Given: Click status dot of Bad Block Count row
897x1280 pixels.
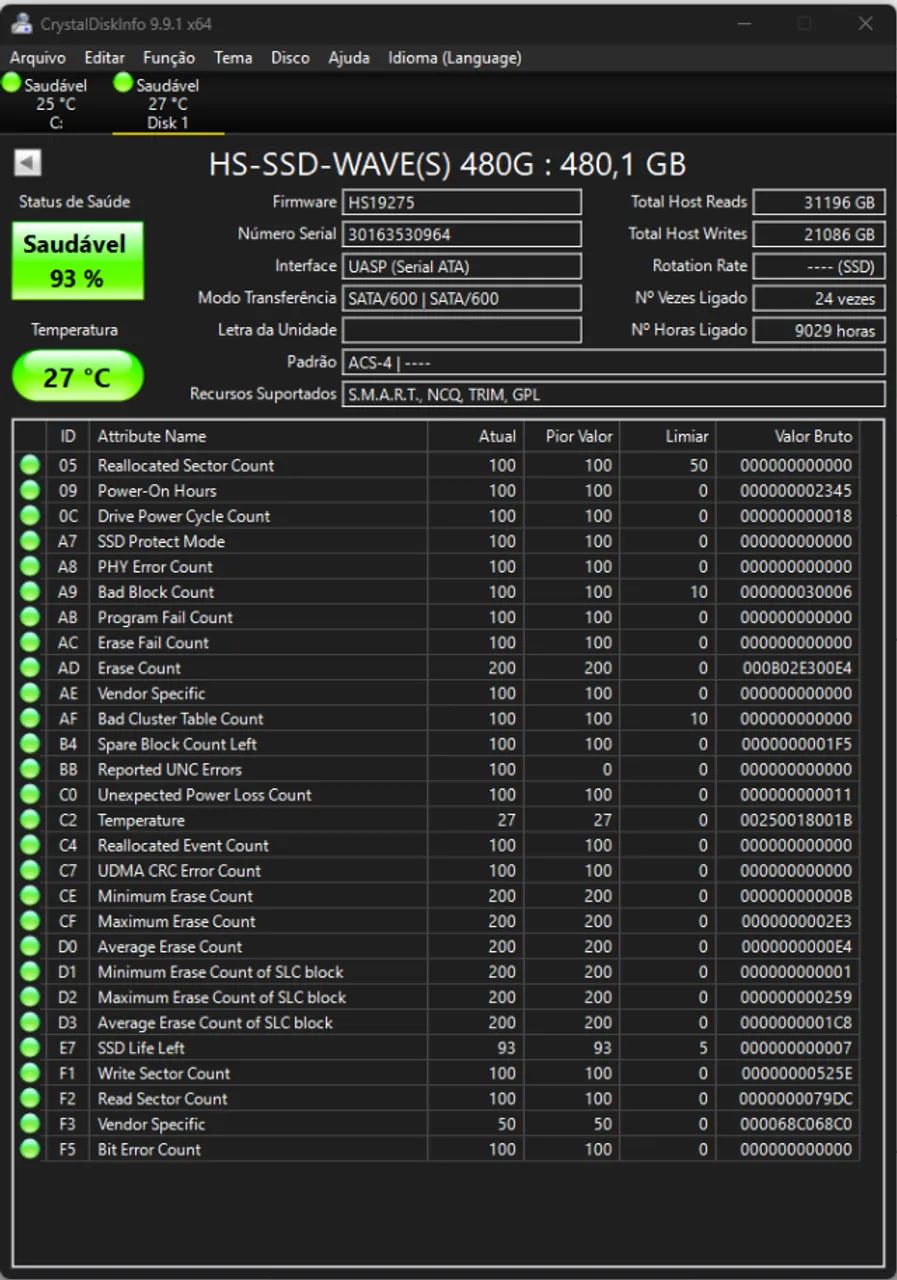Looking at the screenshot, I should 30,592.
